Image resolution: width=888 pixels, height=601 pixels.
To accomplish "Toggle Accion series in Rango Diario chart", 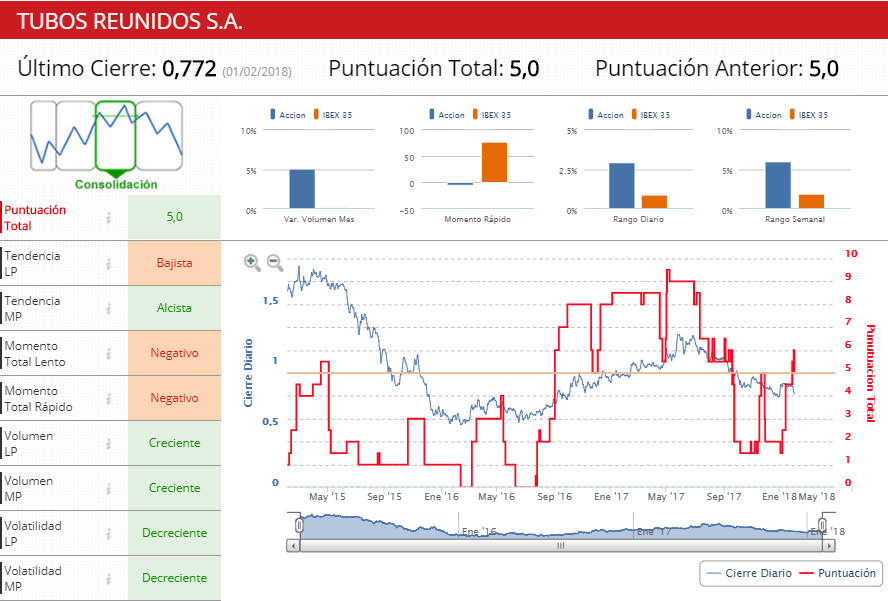I will click(606, 114).
